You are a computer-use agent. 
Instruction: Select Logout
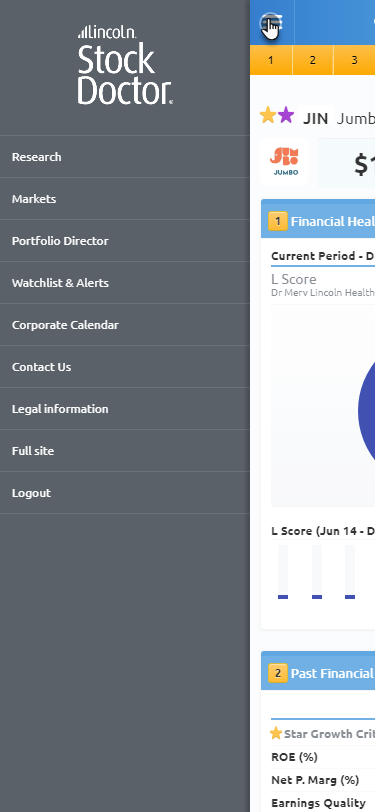(125, 492)
